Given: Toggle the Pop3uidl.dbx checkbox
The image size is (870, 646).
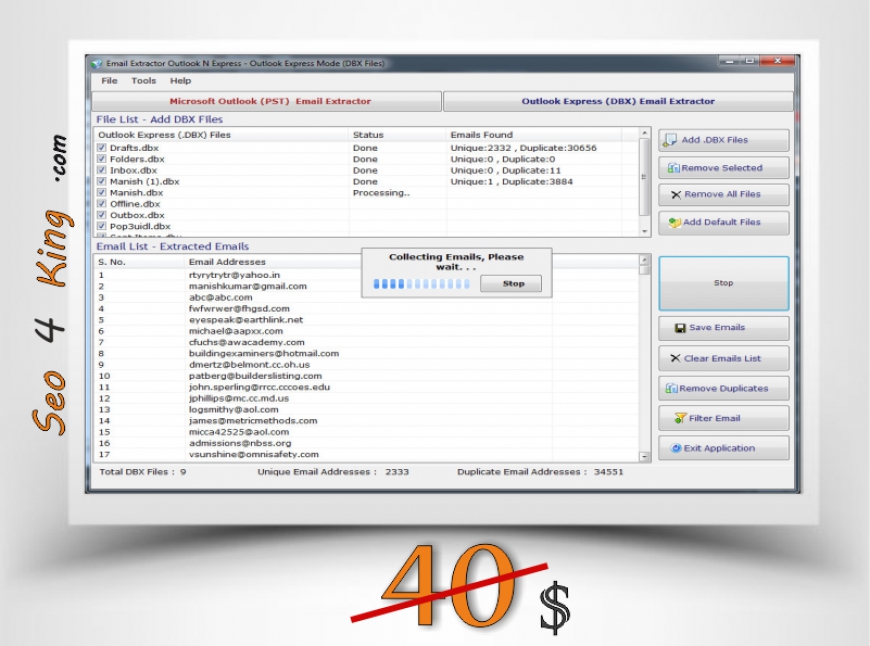Looking at the screenshot, I should tap(102, 226).
